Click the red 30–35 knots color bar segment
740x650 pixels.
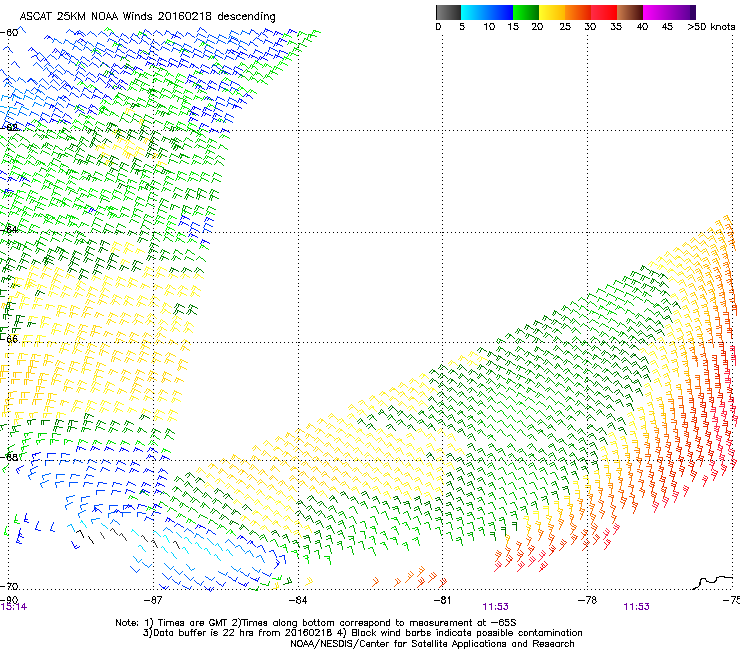pos(604,12)
